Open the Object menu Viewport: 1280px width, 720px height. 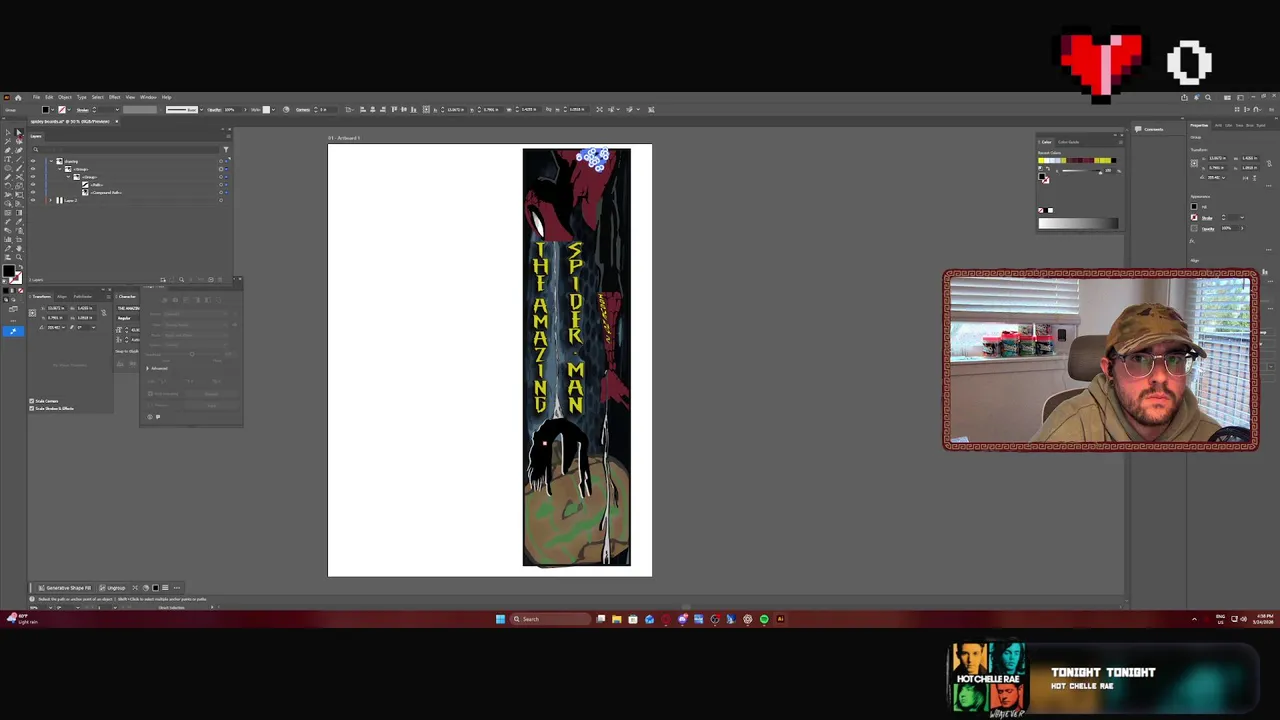point(65,97)
